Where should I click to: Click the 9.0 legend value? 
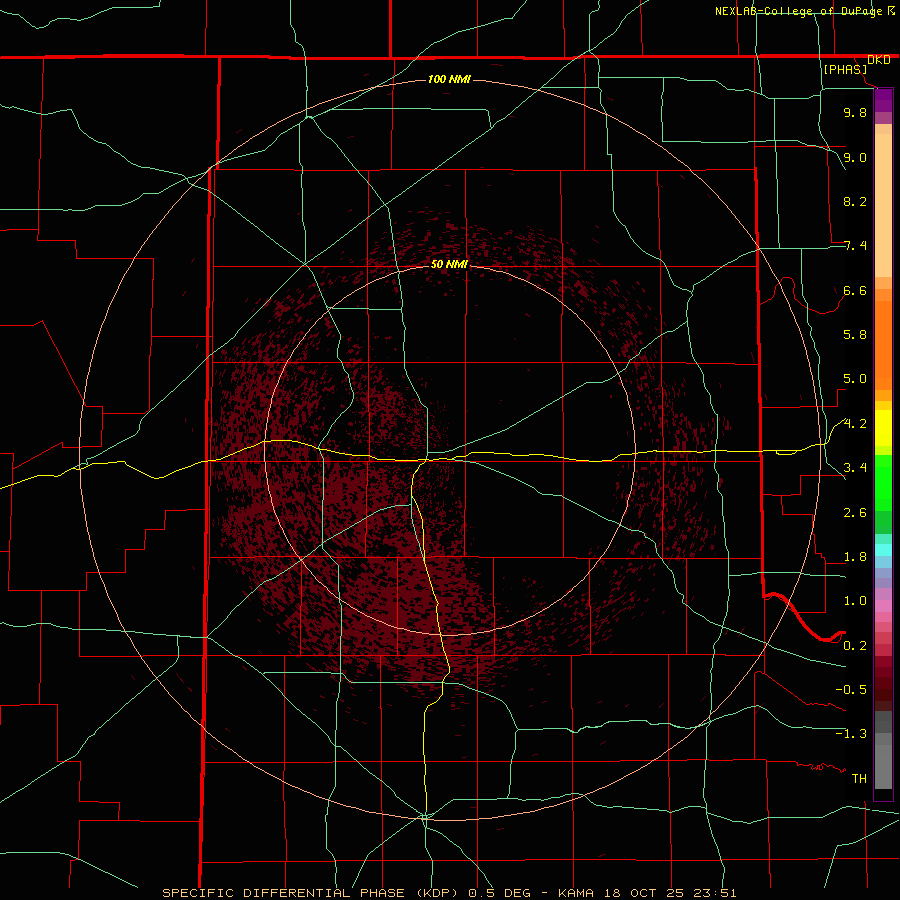[855, 157]
